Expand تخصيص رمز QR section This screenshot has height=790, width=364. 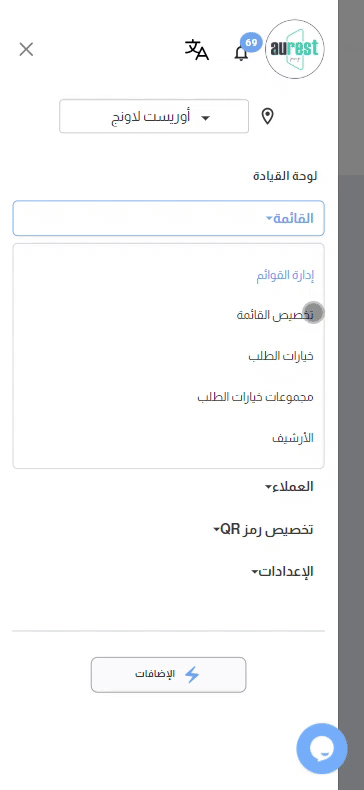[x=263, y=530]
